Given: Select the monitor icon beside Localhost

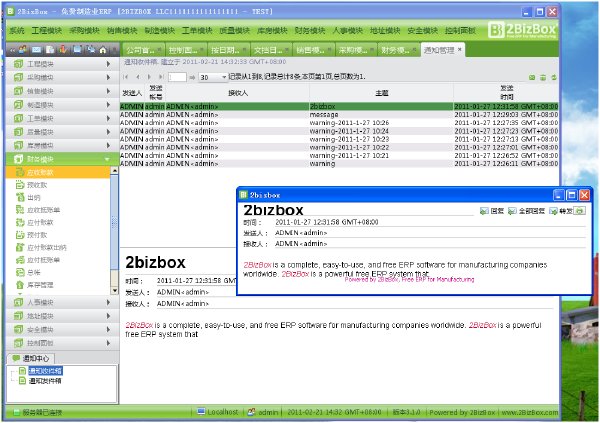Looking at the screenshot, I should click(201, 412).
